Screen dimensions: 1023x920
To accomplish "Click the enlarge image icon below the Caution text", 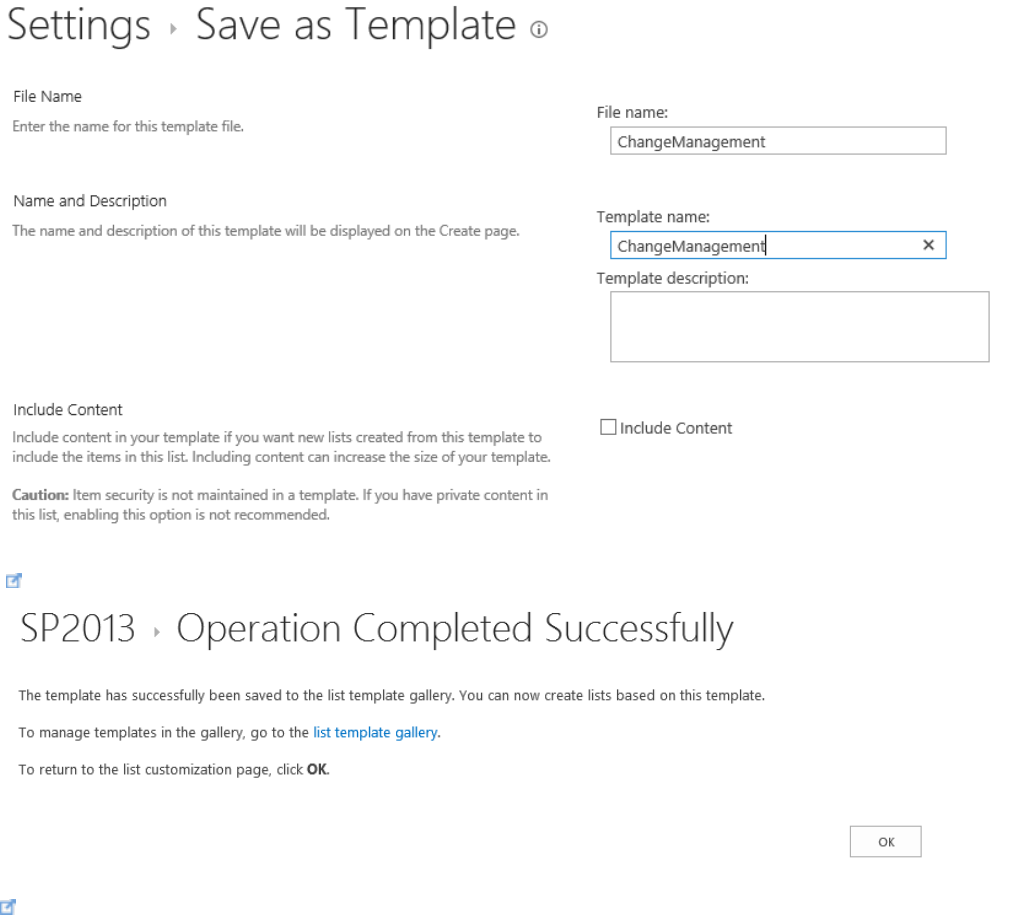I will click(x=14, y=579).
